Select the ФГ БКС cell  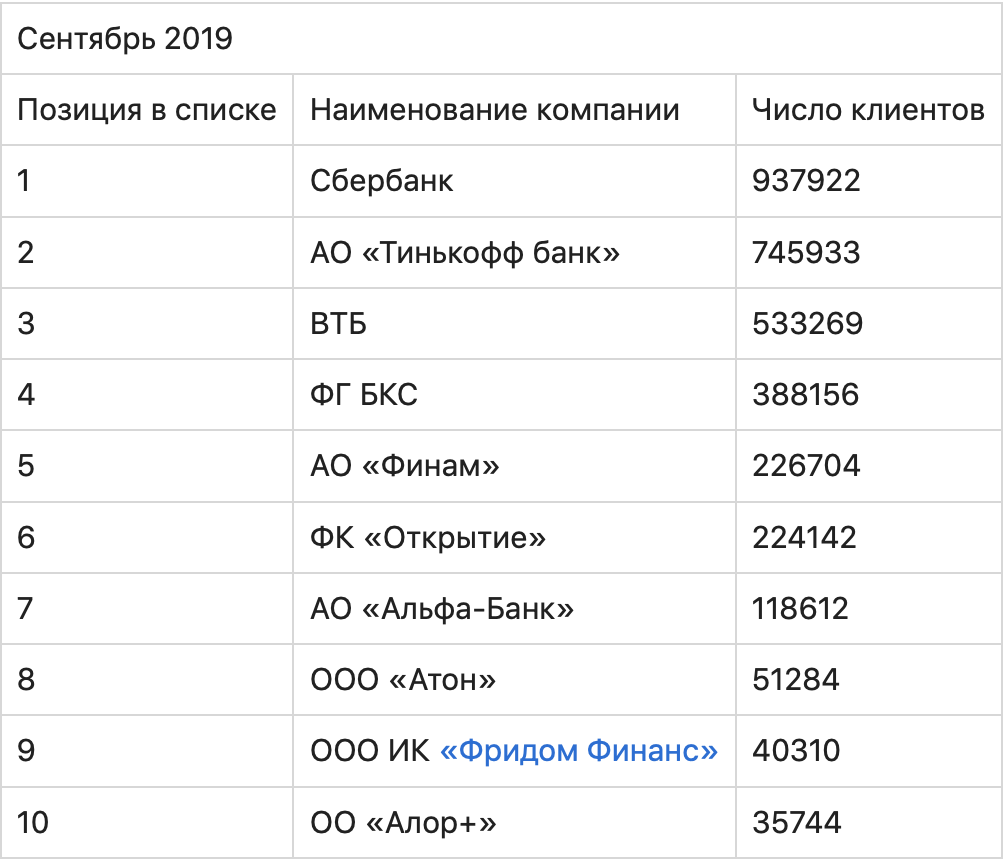pyautogui.click(x=364, y=394)
